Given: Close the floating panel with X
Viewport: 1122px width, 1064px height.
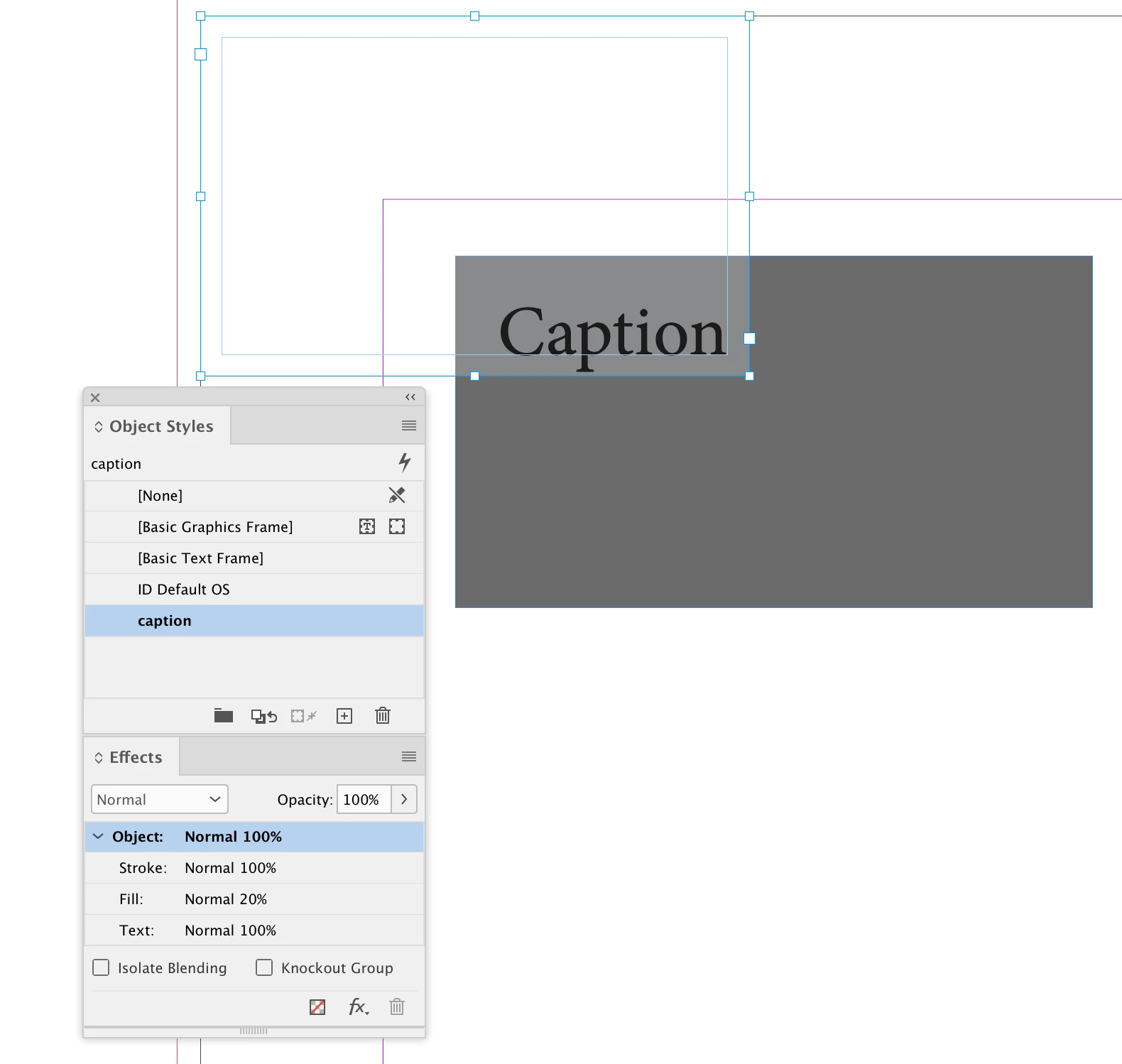Looking at the screenshot, I should click(95, 398).
